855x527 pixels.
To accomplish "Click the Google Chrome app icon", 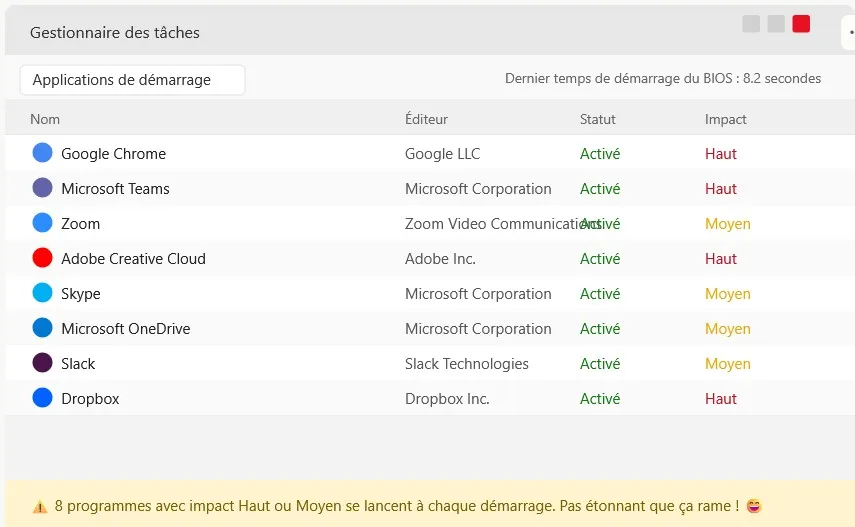I will click(43, 153).
